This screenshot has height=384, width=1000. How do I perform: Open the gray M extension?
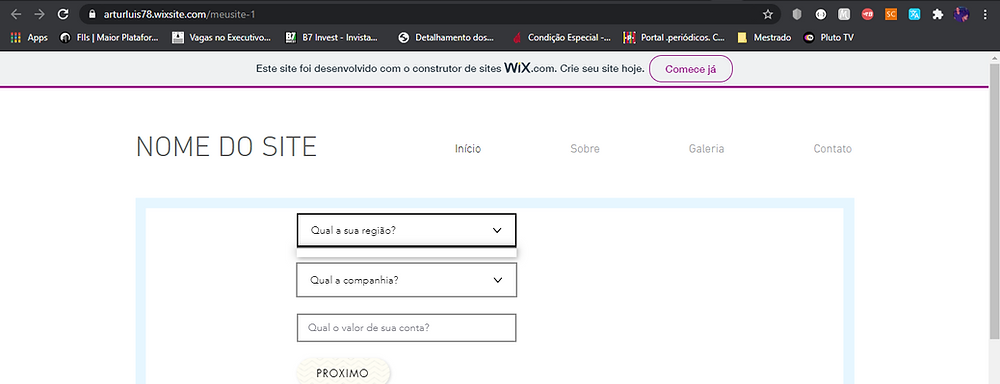844,14
